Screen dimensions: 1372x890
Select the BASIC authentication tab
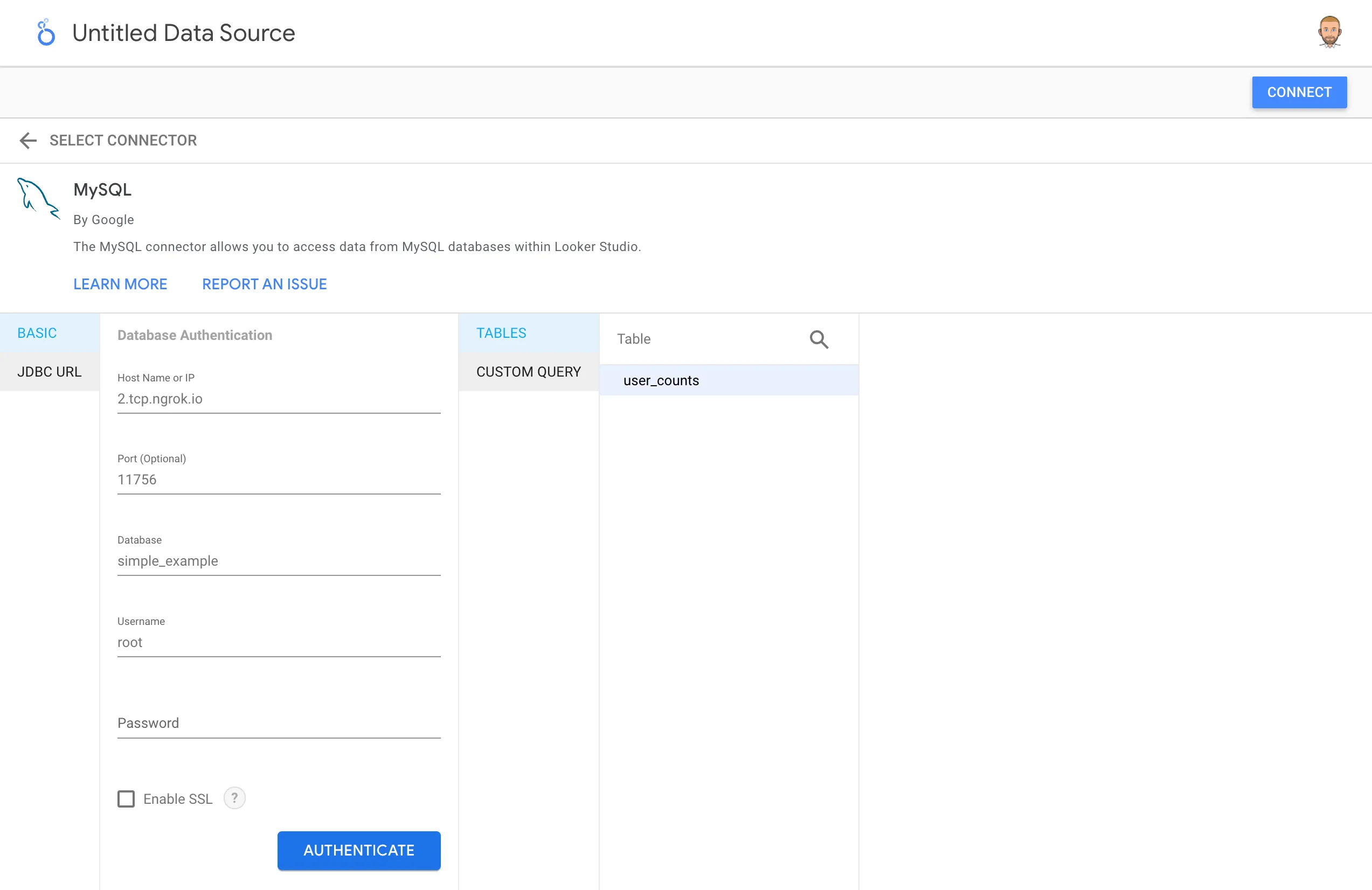click(37, 333)
